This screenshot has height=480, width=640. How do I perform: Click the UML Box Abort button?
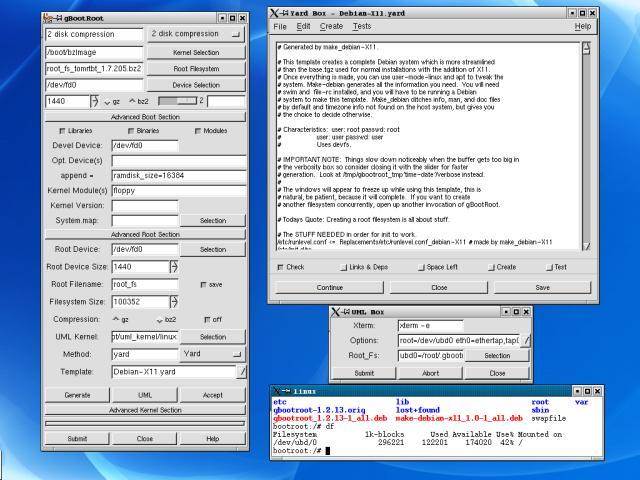tap(431, 373)
